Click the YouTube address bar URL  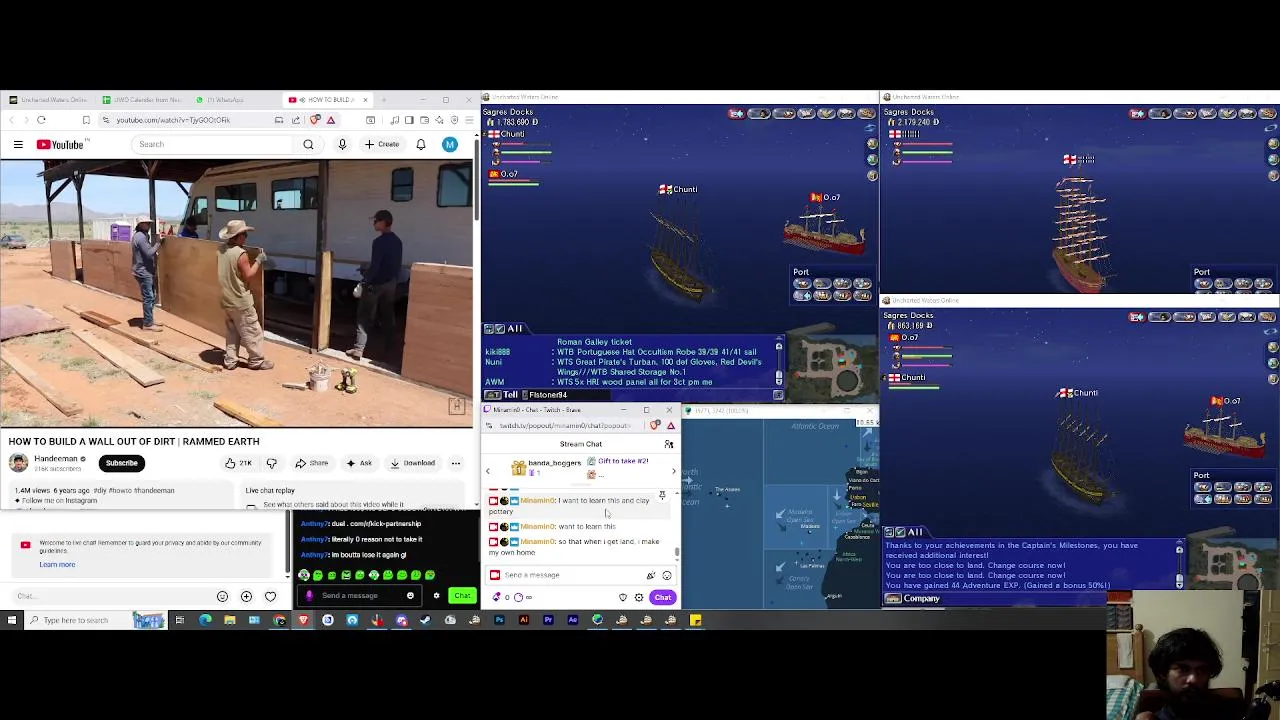(173, 120)
